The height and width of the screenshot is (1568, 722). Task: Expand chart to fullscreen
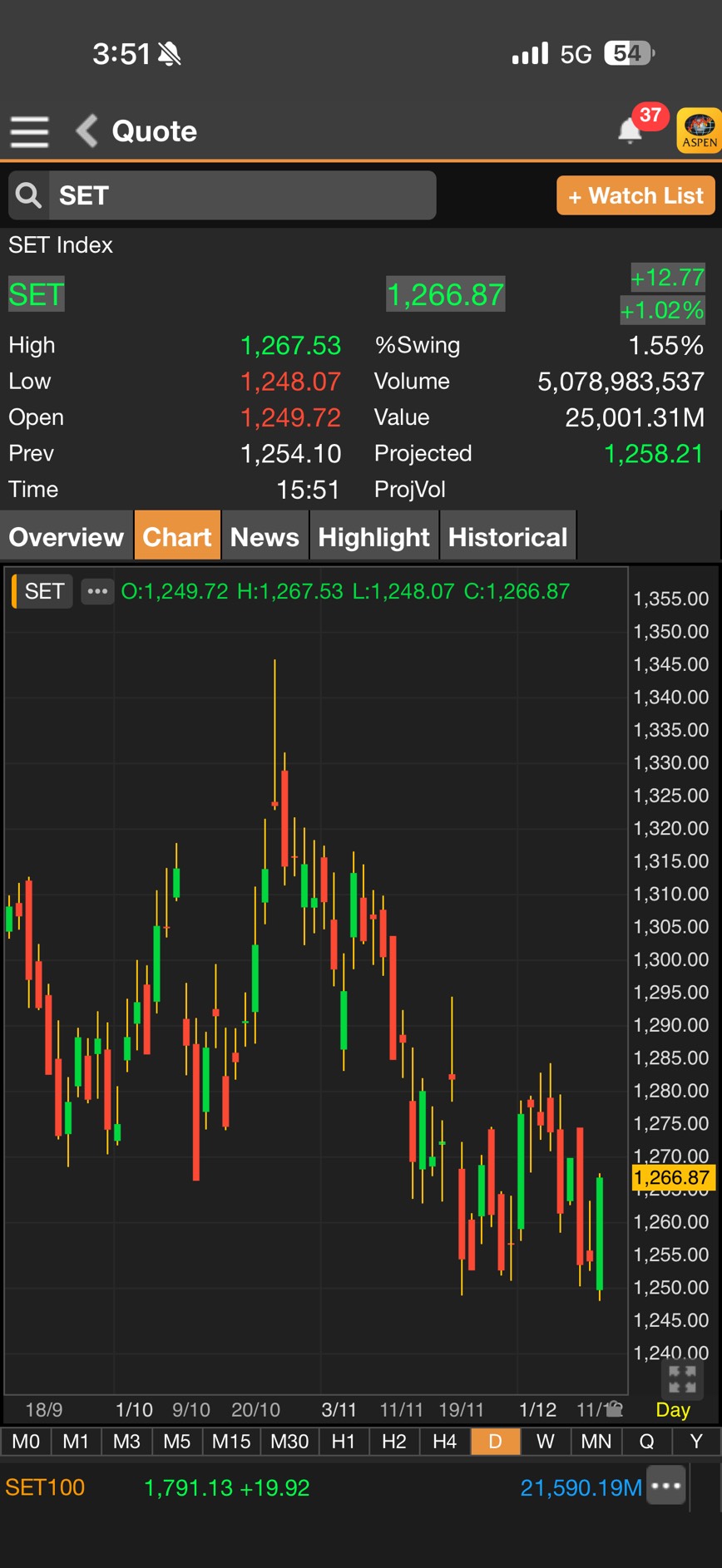[x=682, y=1379]
